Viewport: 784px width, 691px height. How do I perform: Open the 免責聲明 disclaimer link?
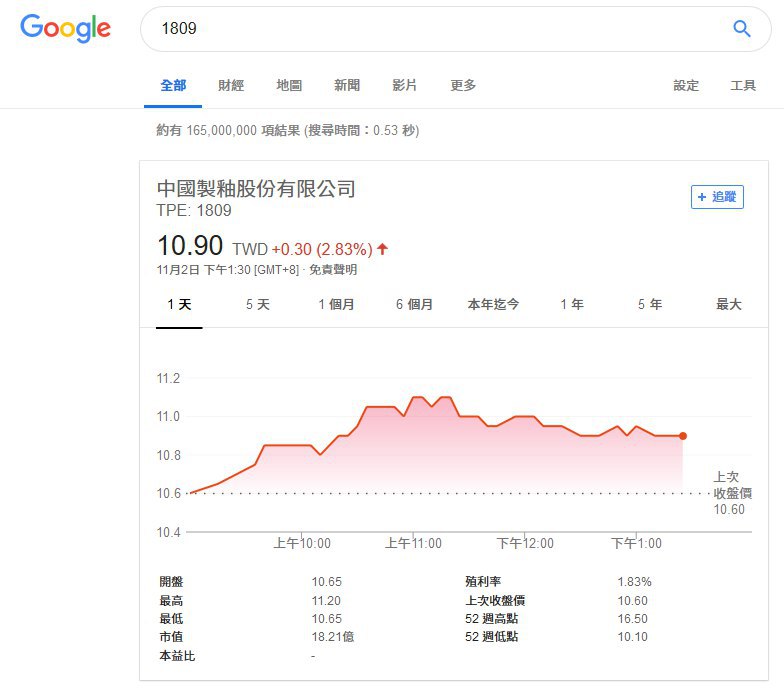[333, 270]
